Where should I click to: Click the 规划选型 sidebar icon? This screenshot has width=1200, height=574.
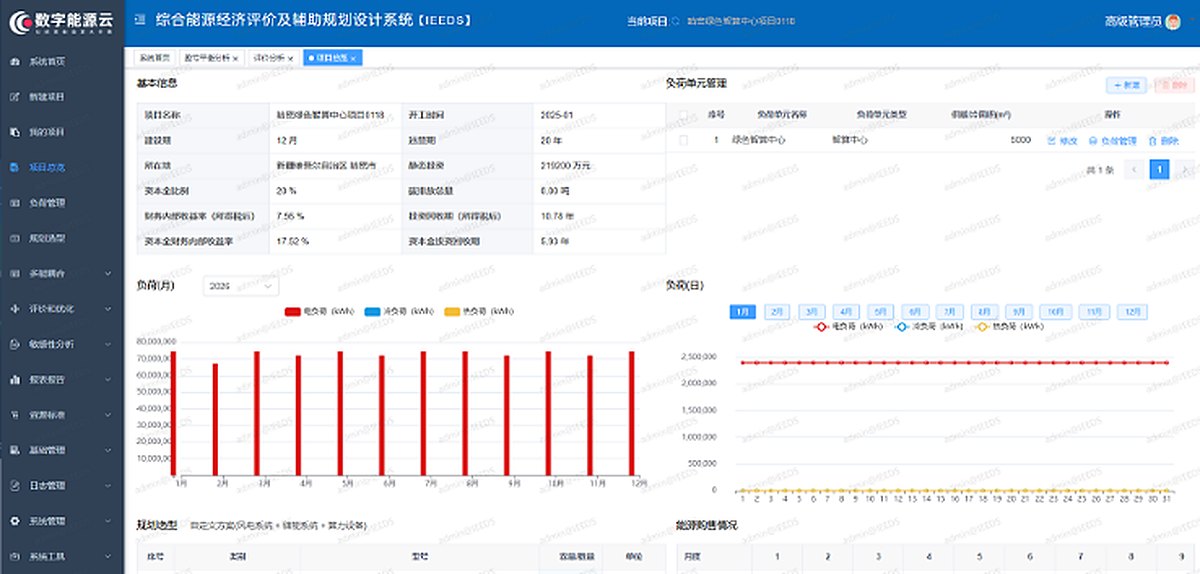pyautogui.click(x=14, y=238)
